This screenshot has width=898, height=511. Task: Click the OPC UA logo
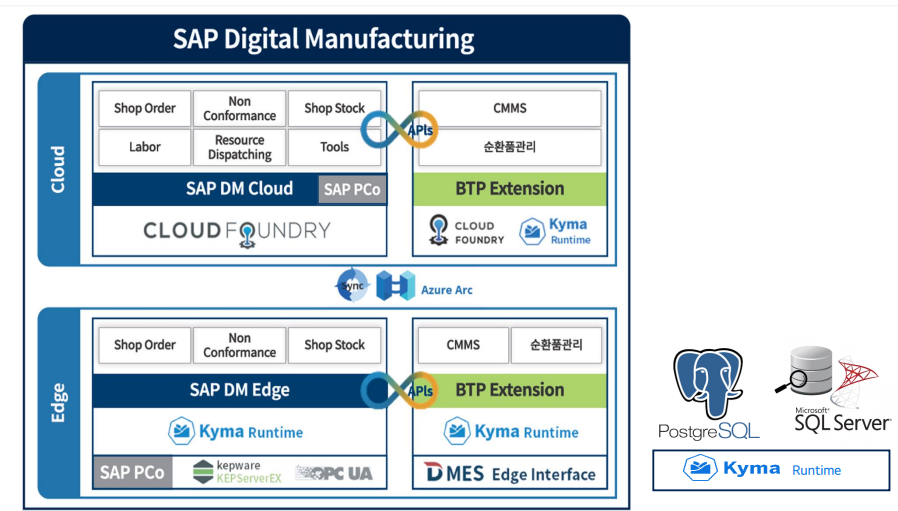[x=334, y=473]
